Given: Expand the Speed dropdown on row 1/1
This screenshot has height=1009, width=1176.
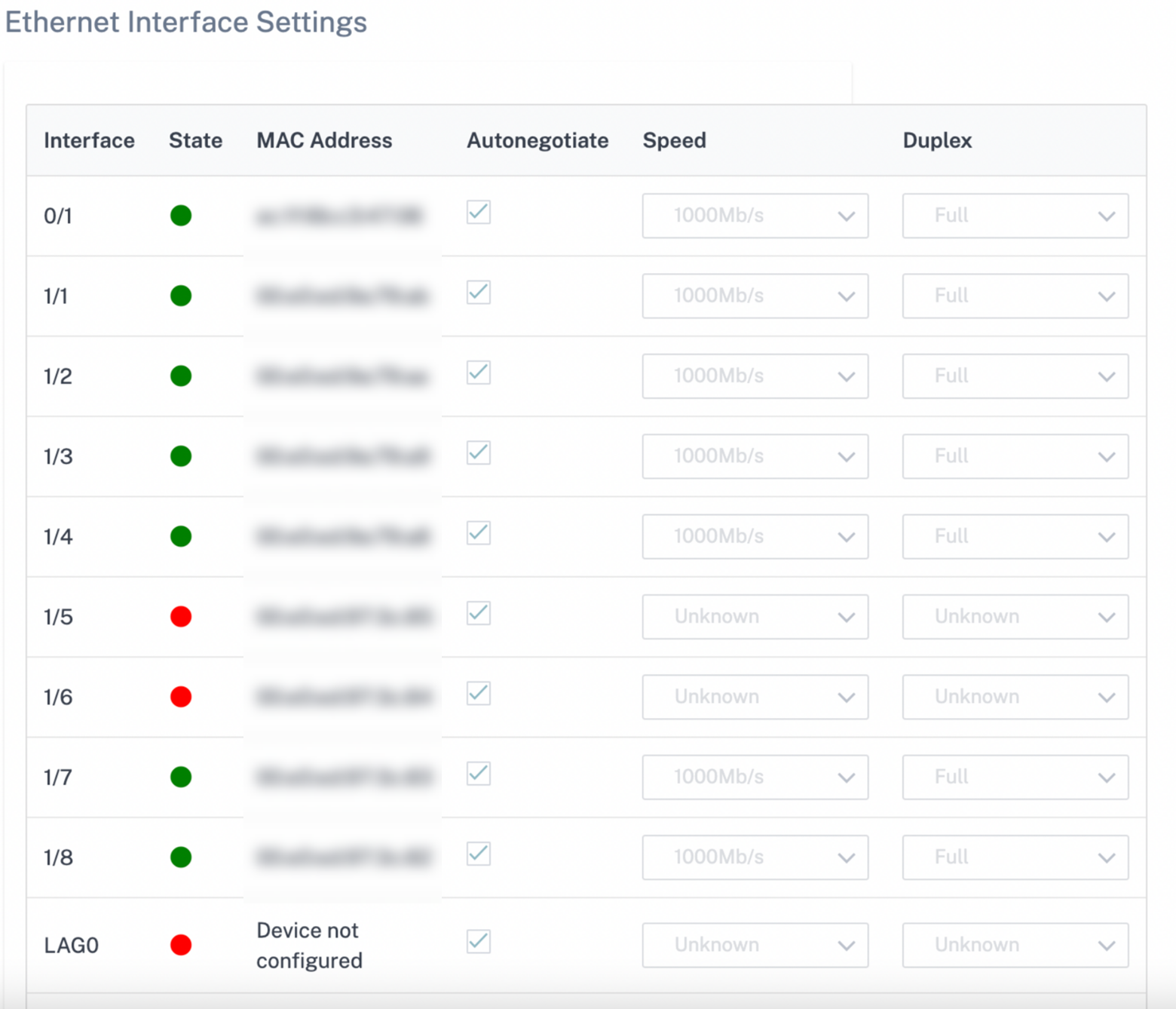Looking at the screenshot, I should [755, 296].
